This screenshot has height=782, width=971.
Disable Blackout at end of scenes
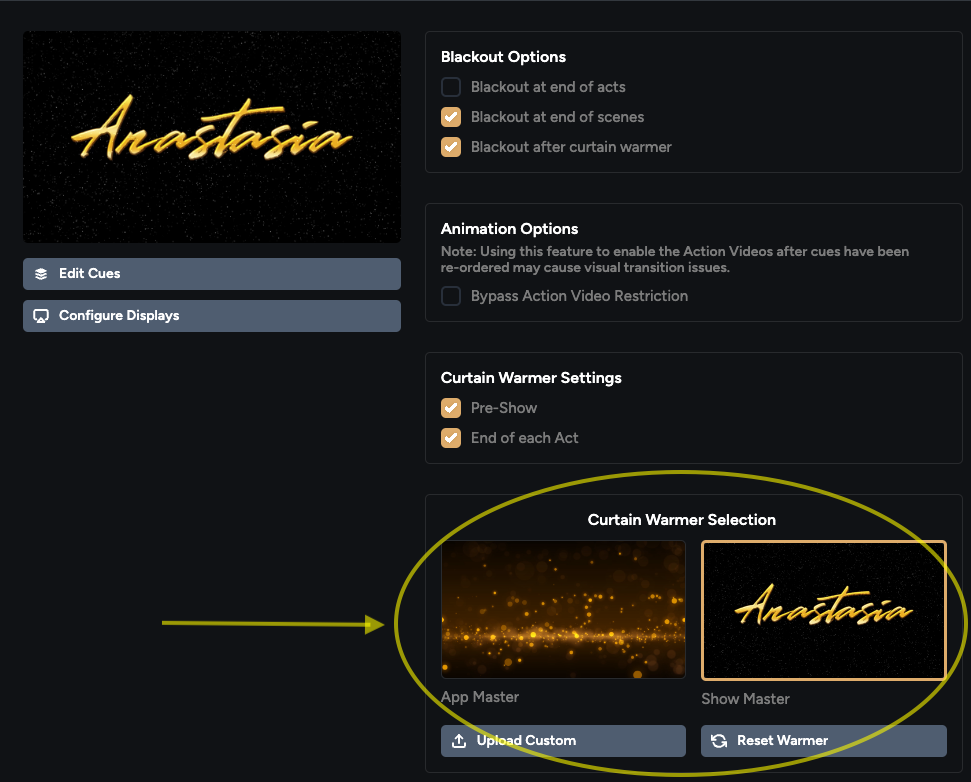click(451, 117)
